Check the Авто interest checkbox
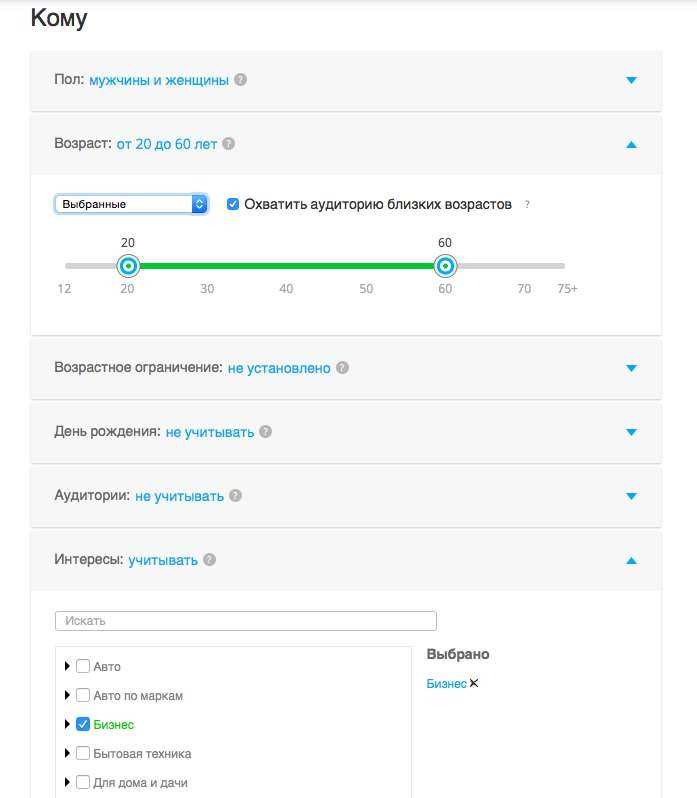 (x=83, y=666)
